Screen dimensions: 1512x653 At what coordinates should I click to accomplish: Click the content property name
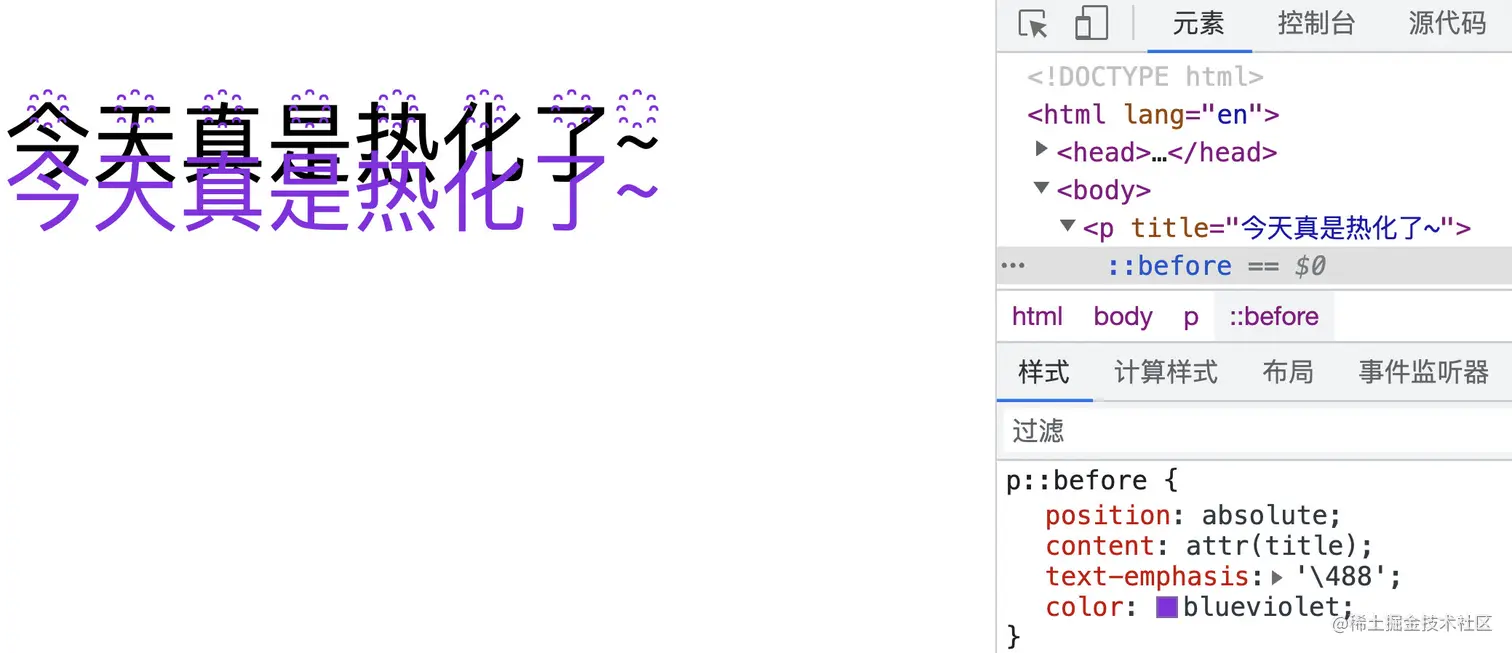1100,546
